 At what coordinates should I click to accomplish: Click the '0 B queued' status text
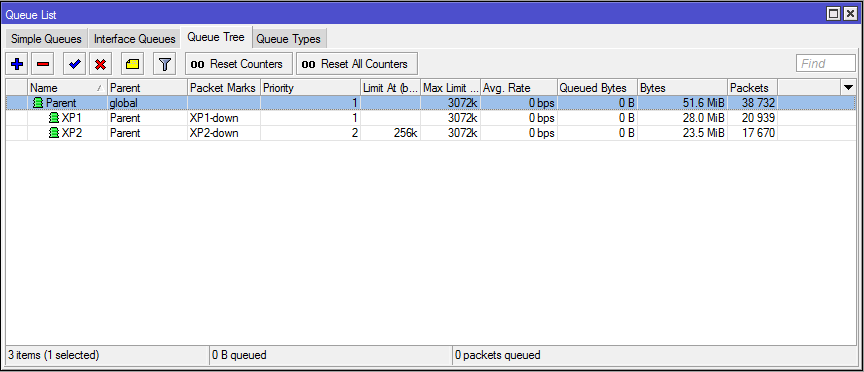coord(239,355)
